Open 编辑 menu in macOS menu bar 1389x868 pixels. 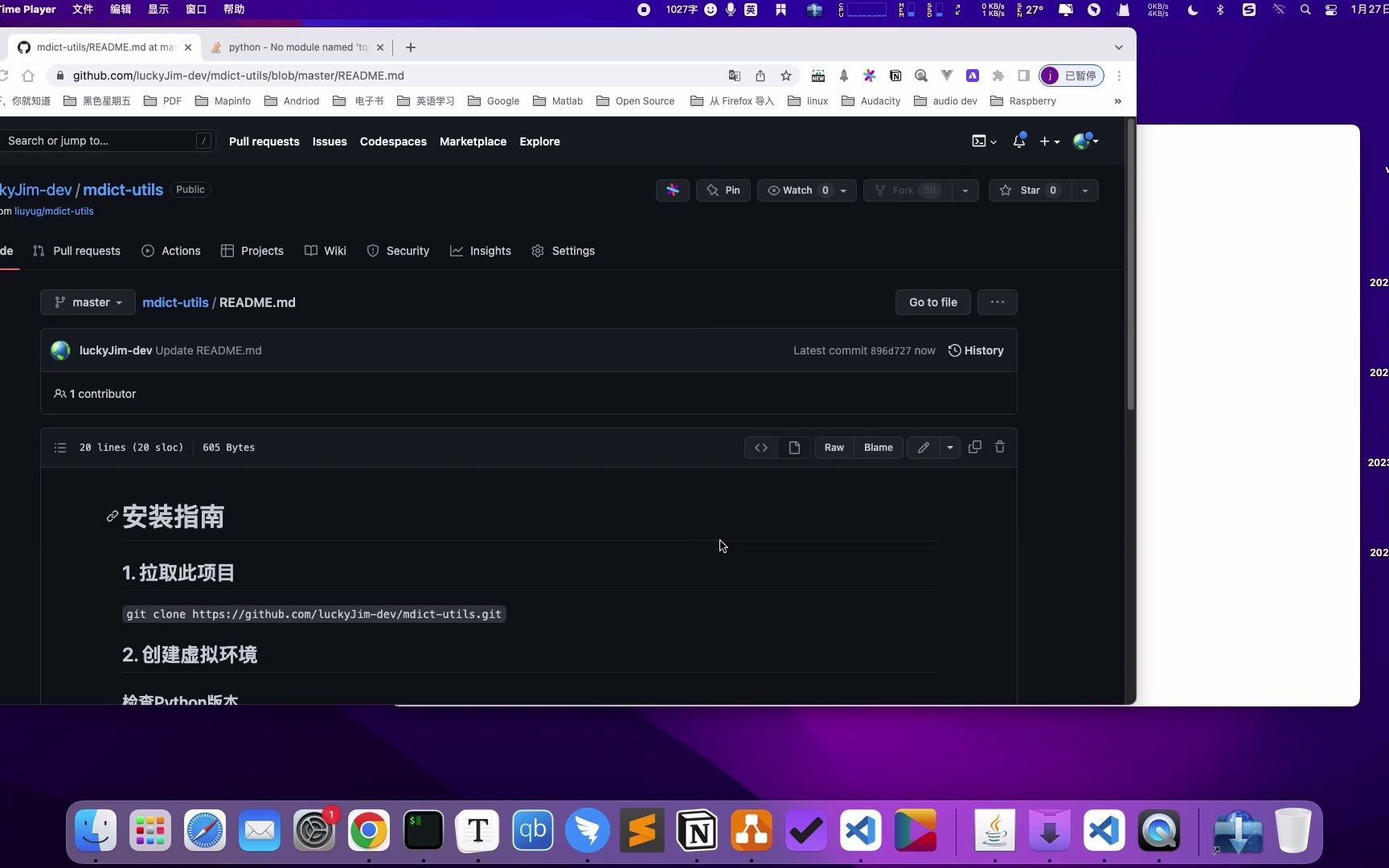pyautogui.click(x=121, y=9)
